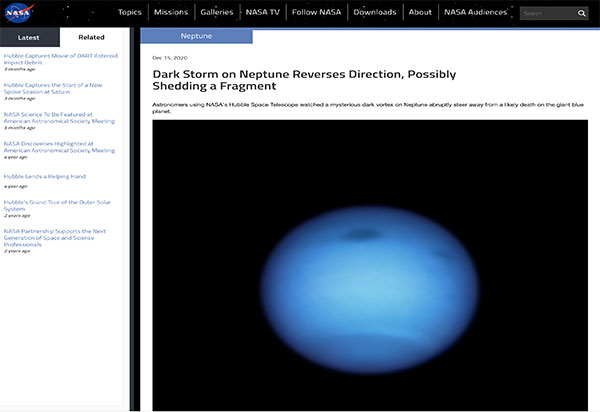Screen dimensions: 600x412
Task: Open the Topics menu
Action: 129,12
